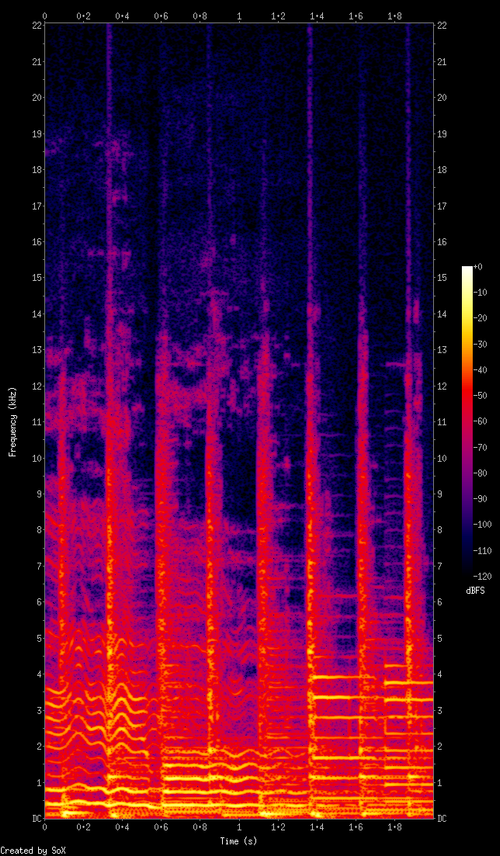Screen dimensions: 500x856
Task: Click the '-120' colour scale label
Action: pyautogui.click(x=484, y=576)
